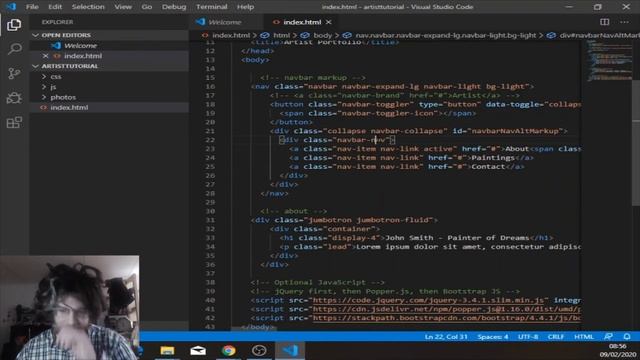The width and height of the screenshot is (640, 360).
Task: Open the Debug view bug icon
Action: [14, 98]
